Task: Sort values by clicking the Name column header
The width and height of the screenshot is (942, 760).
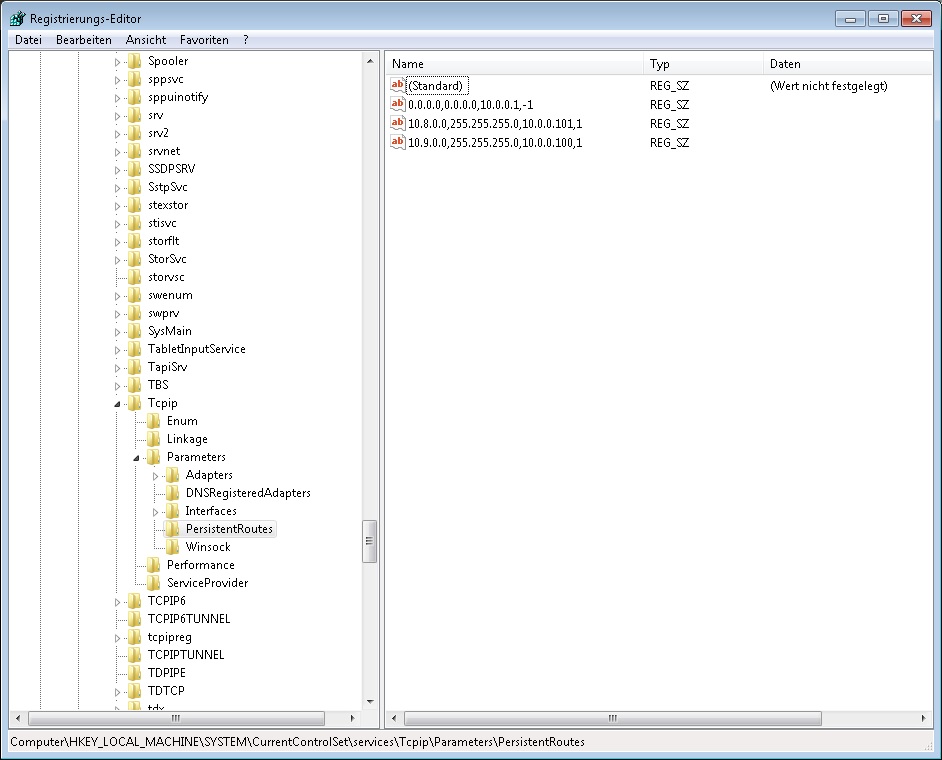Action: coord(407,64)
